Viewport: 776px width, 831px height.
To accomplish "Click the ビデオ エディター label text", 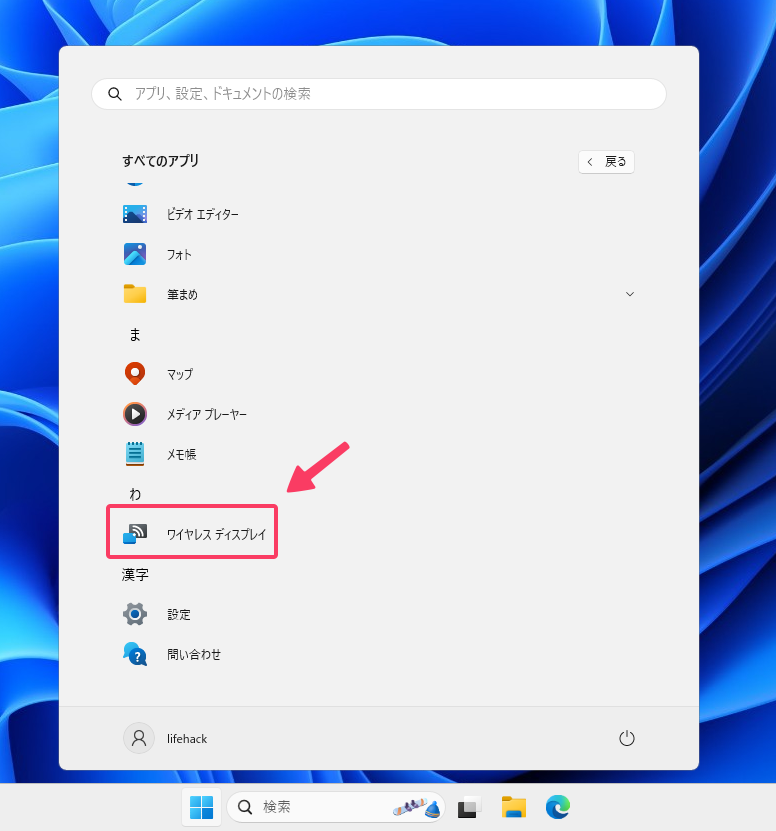I will point(202,215).
